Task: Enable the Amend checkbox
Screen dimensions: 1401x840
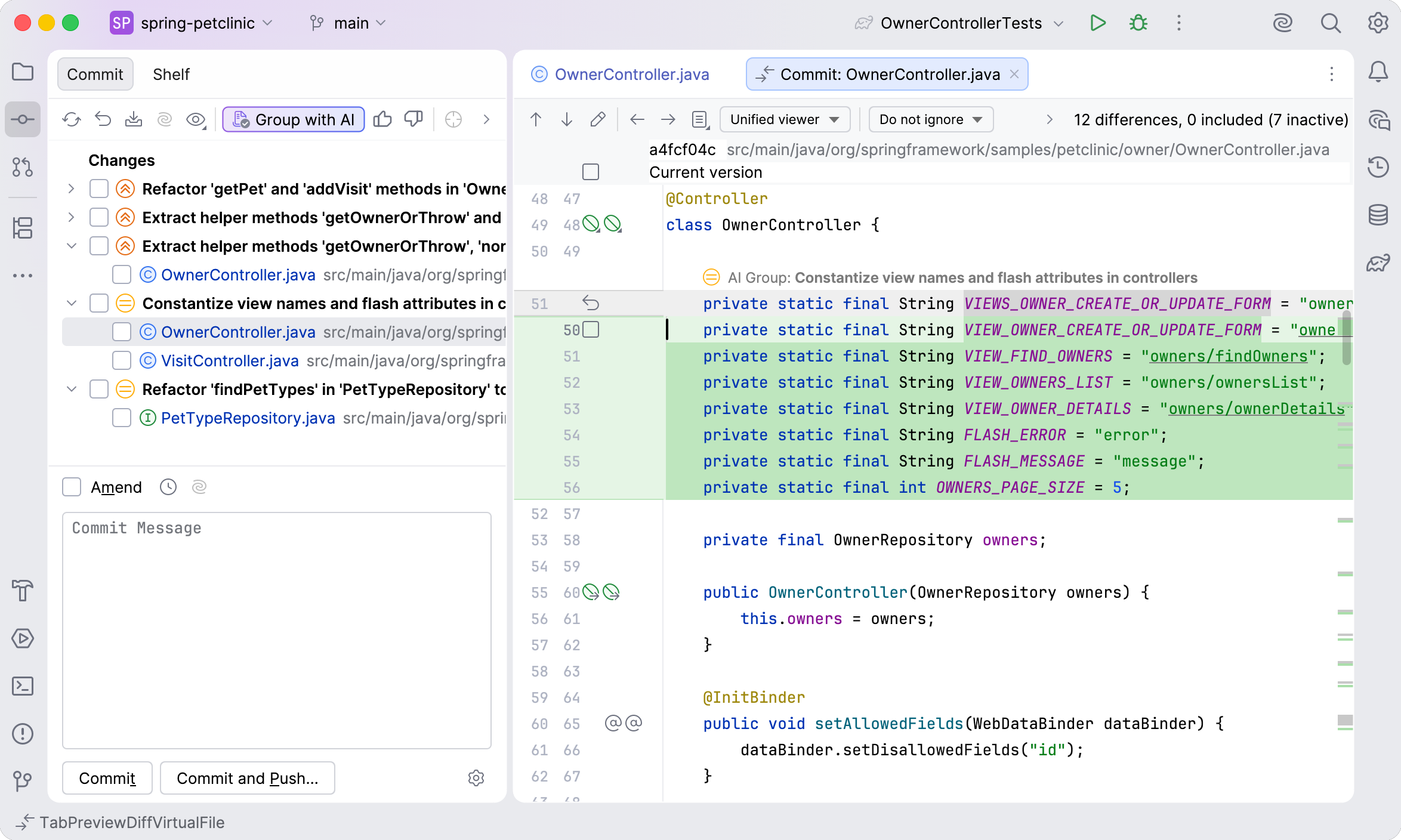Action: pos(71,487)
